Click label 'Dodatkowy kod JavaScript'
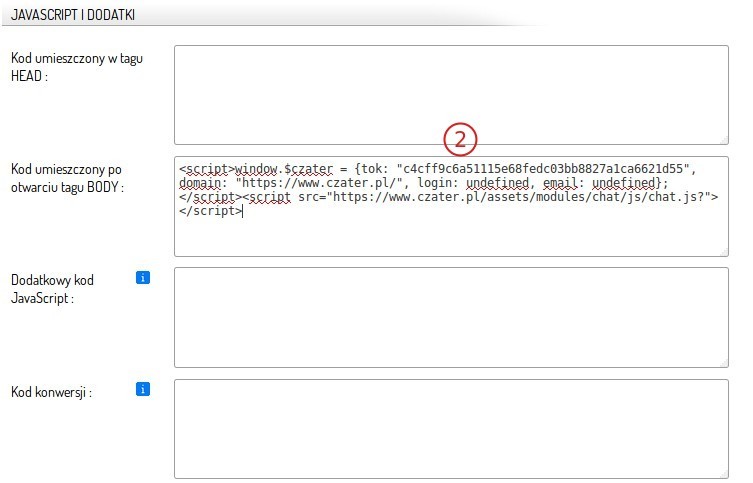This screenshot has width=753, height=483. tap(52, 289)
